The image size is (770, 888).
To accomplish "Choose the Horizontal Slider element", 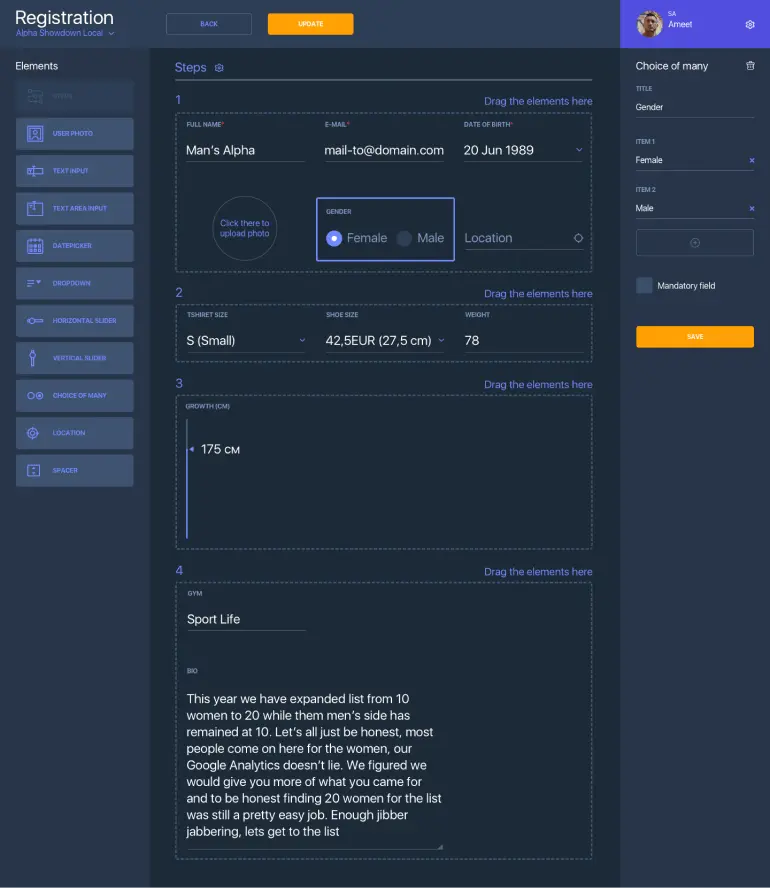I will (74, 321).
